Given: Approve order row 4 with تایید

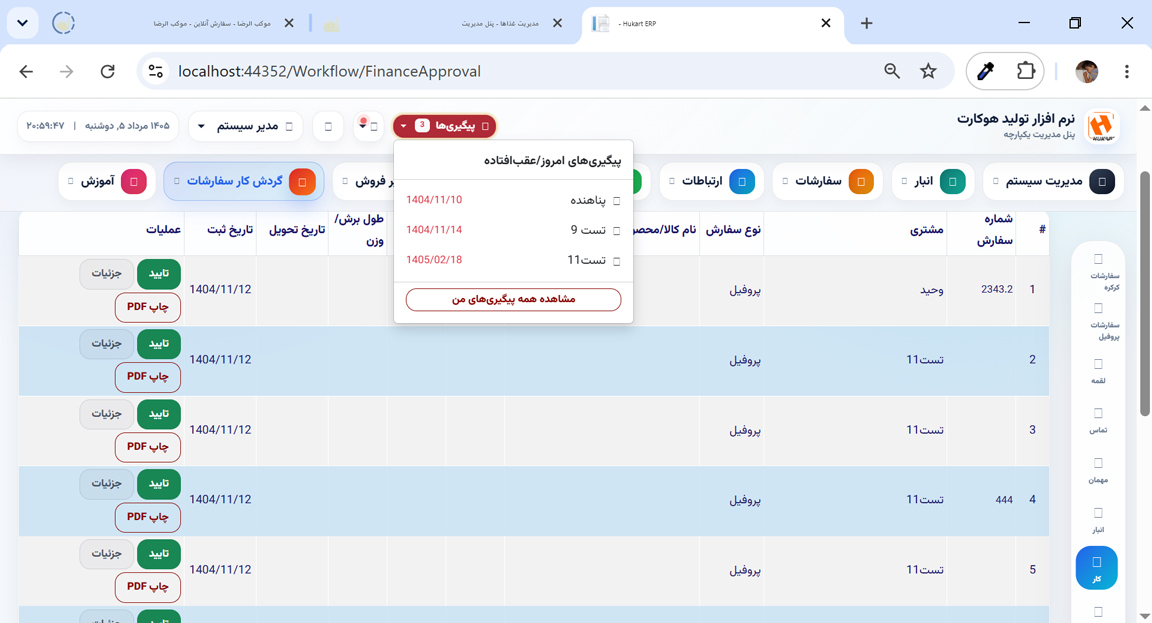Looking at the screenshot, I should click(x=159, y=483).
